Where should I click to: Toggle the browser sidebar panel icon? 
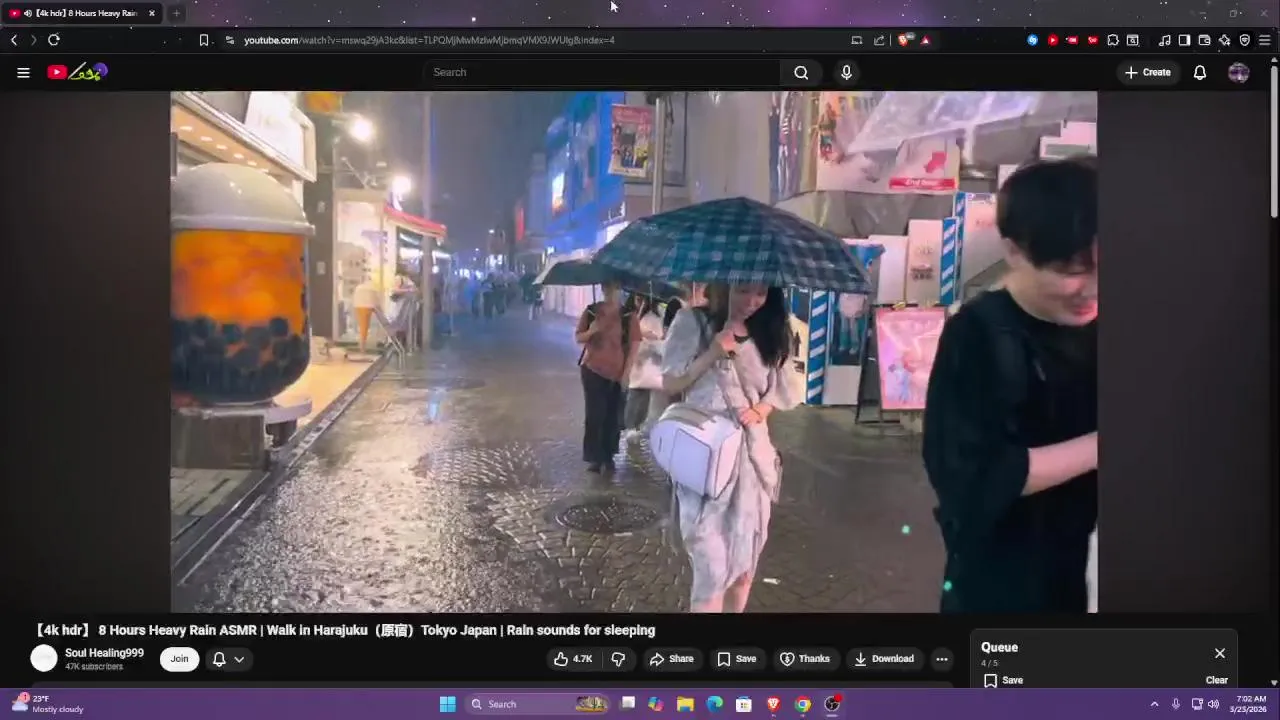pyautogui.click(x=1184, y=40)
